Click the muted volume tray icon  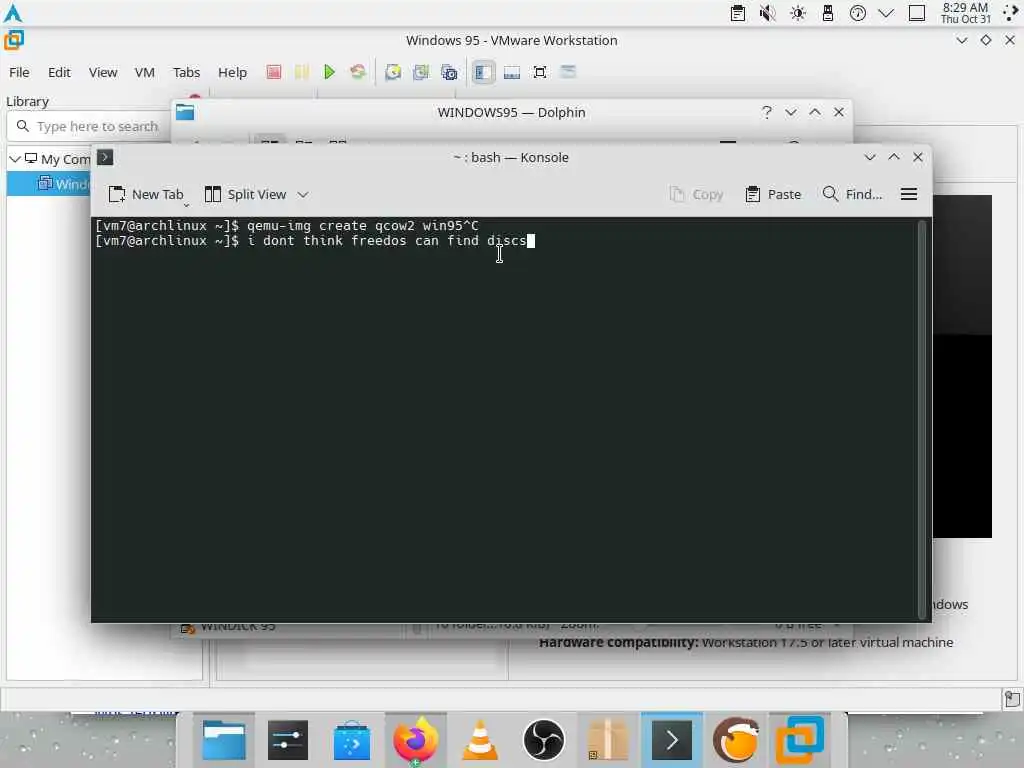[767, 13]
